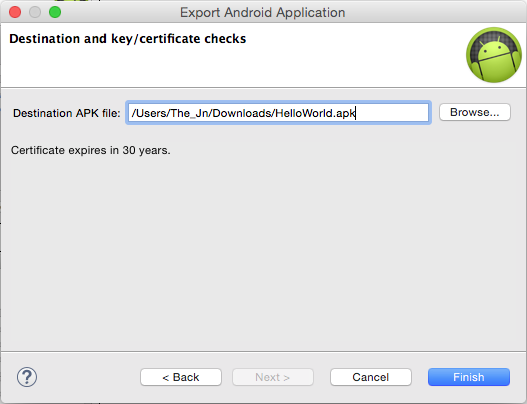
Task: Close the Export Android Application window
Action: tap(15, 12)
